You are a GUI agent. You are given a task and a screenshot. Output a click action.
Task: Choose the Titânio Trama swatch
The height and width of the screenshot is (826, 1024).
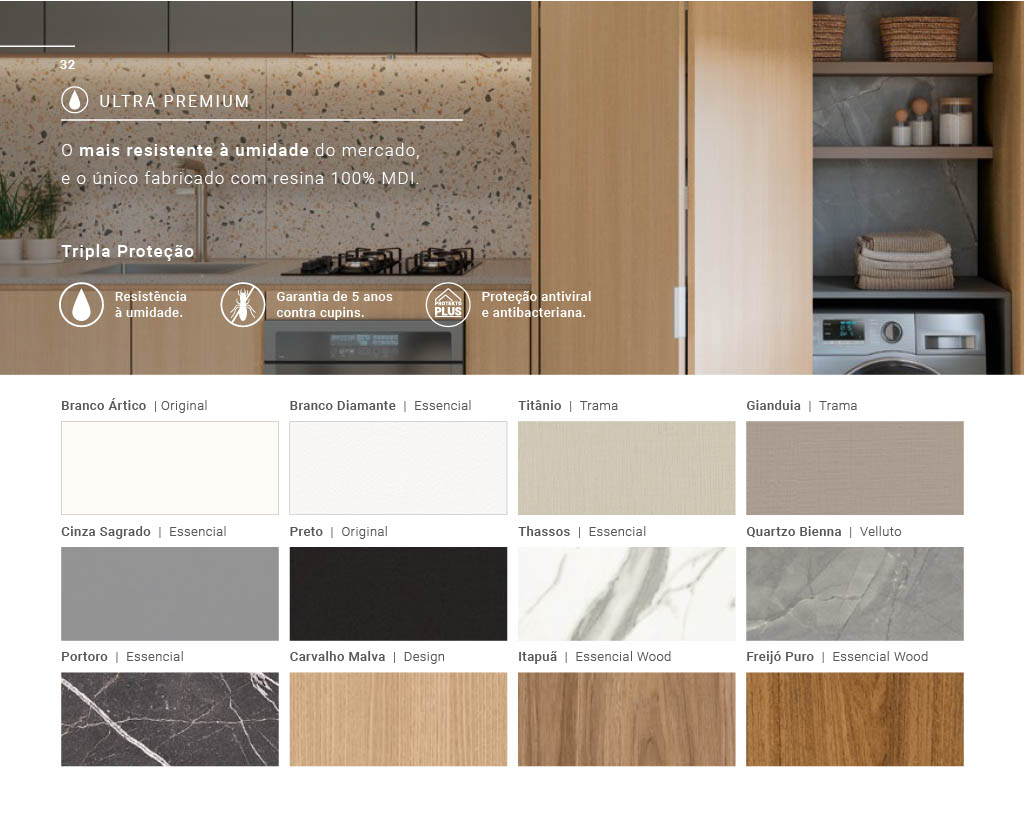626,468
